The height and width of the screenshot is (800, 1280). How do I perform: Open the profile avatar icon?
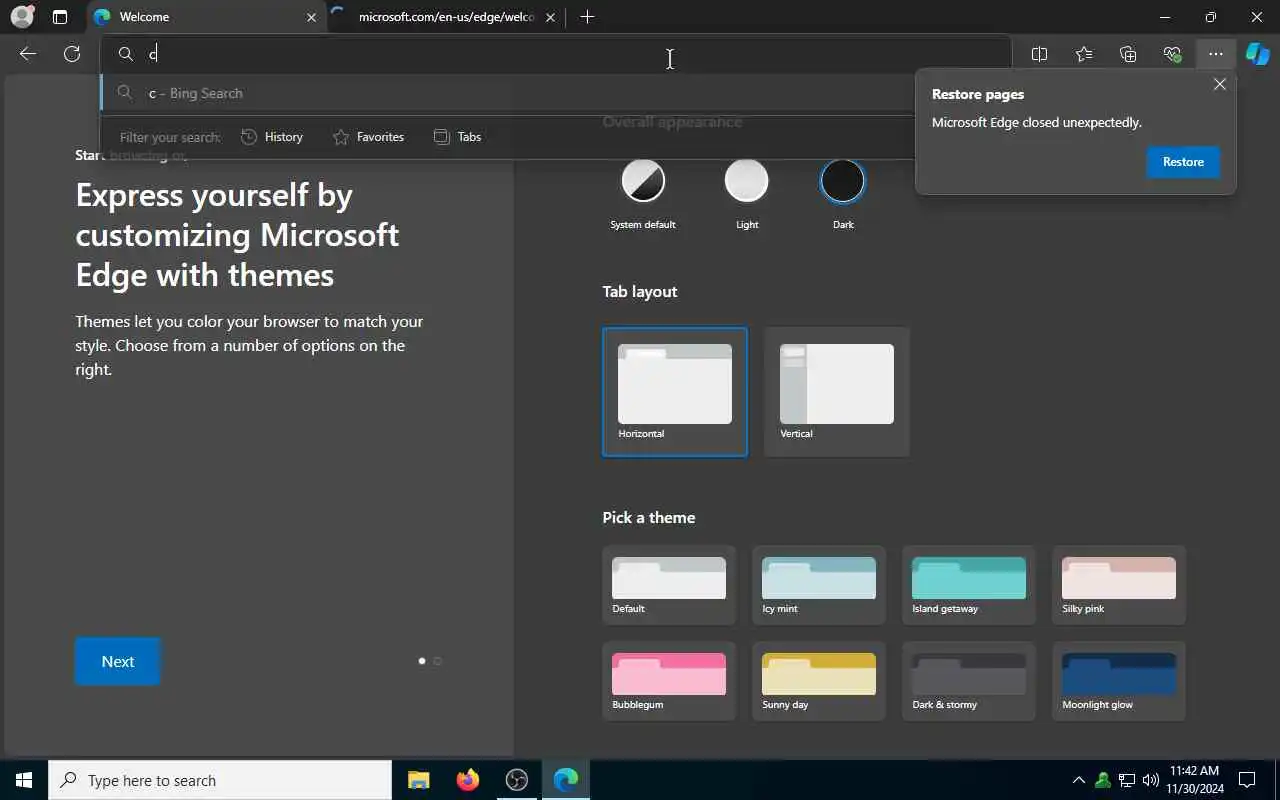click(x=22, y=17)
